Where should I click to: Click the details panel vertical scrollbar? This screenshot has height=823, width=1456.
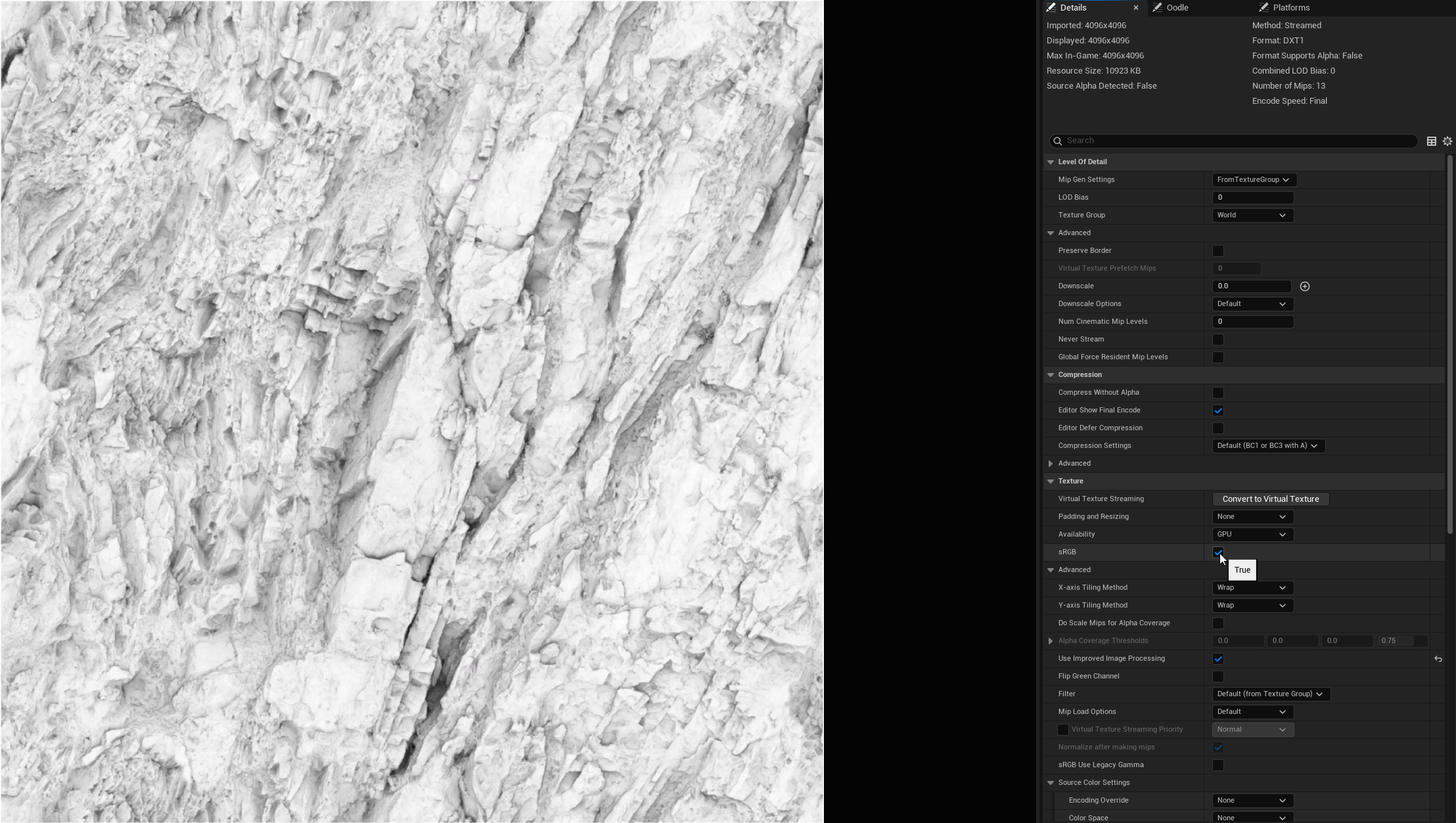1449,345
